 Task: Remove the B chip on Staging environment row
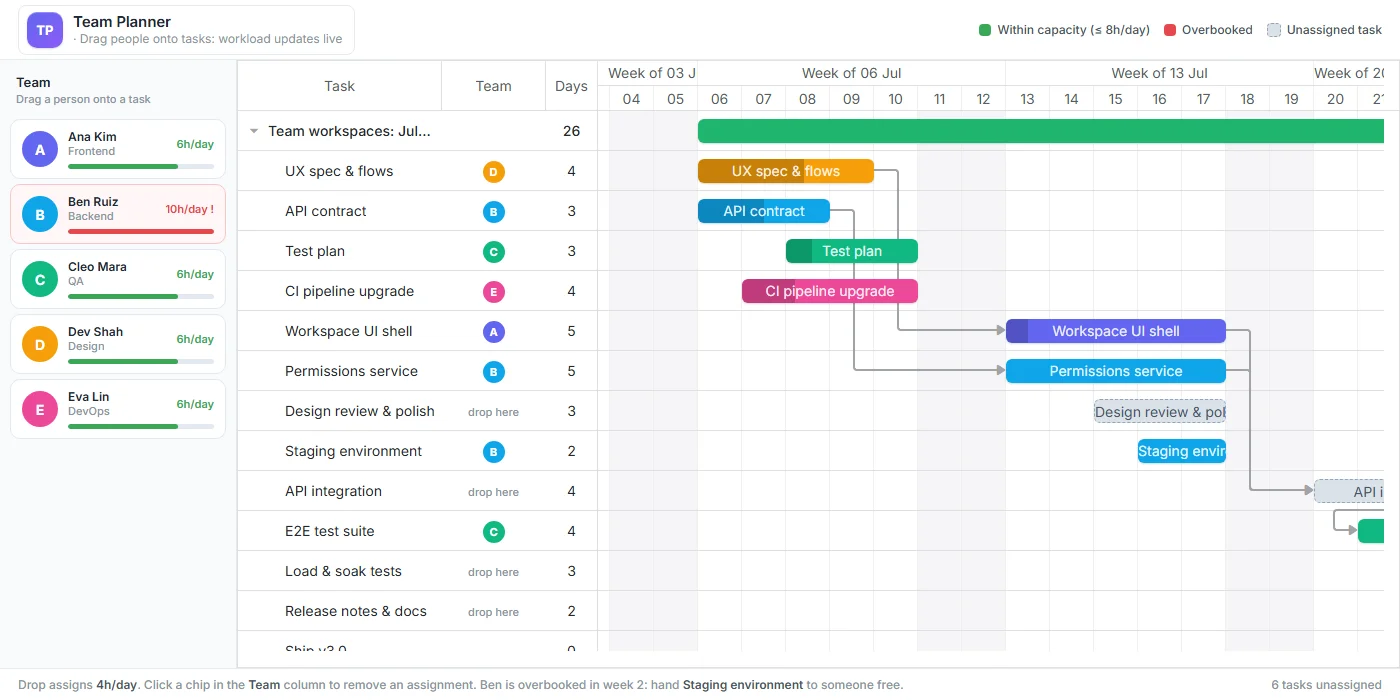coord(493,452)
